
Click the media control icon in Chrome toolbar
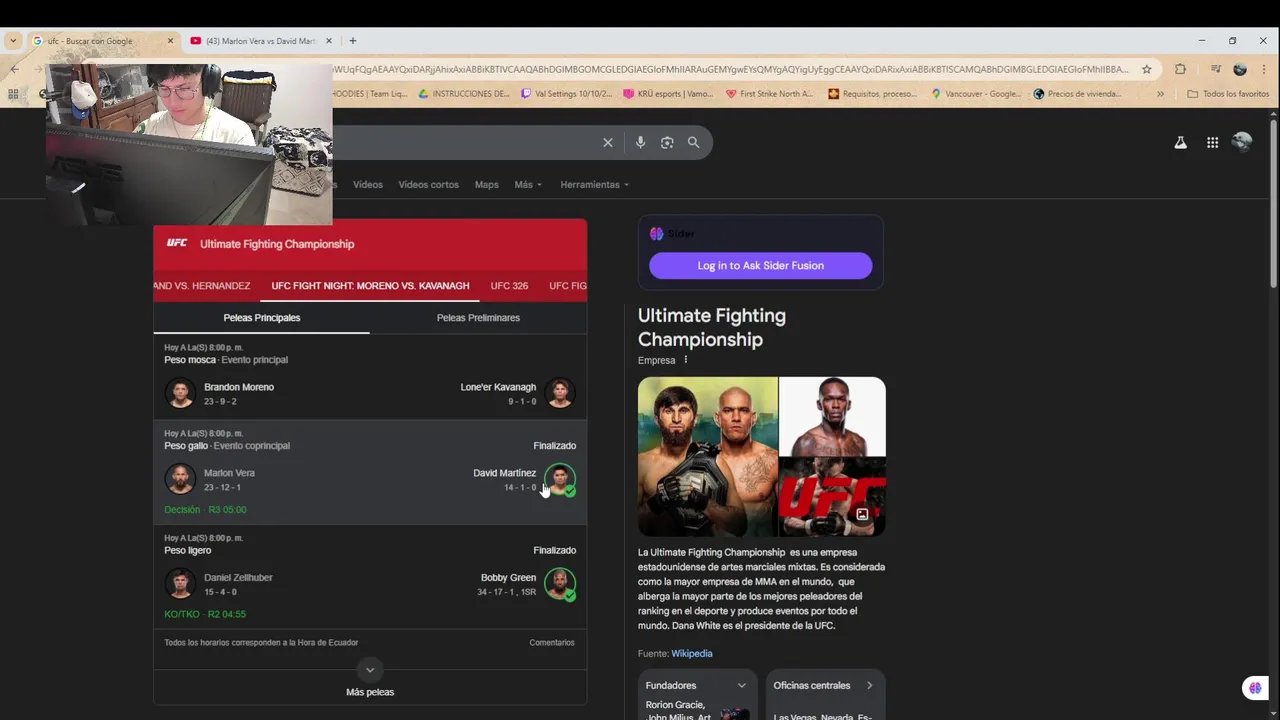point(1215,69)
